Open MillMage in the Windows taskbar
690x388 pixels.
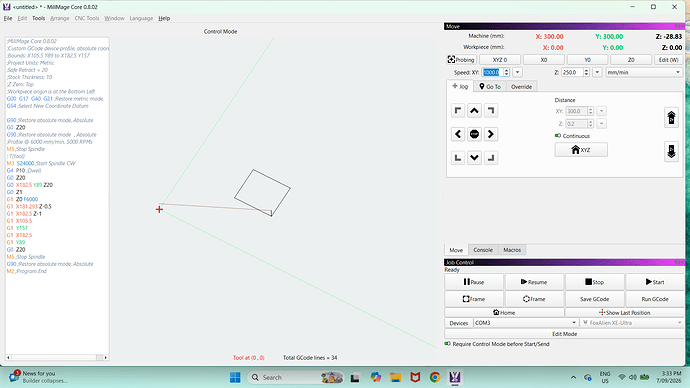[455, 377]
